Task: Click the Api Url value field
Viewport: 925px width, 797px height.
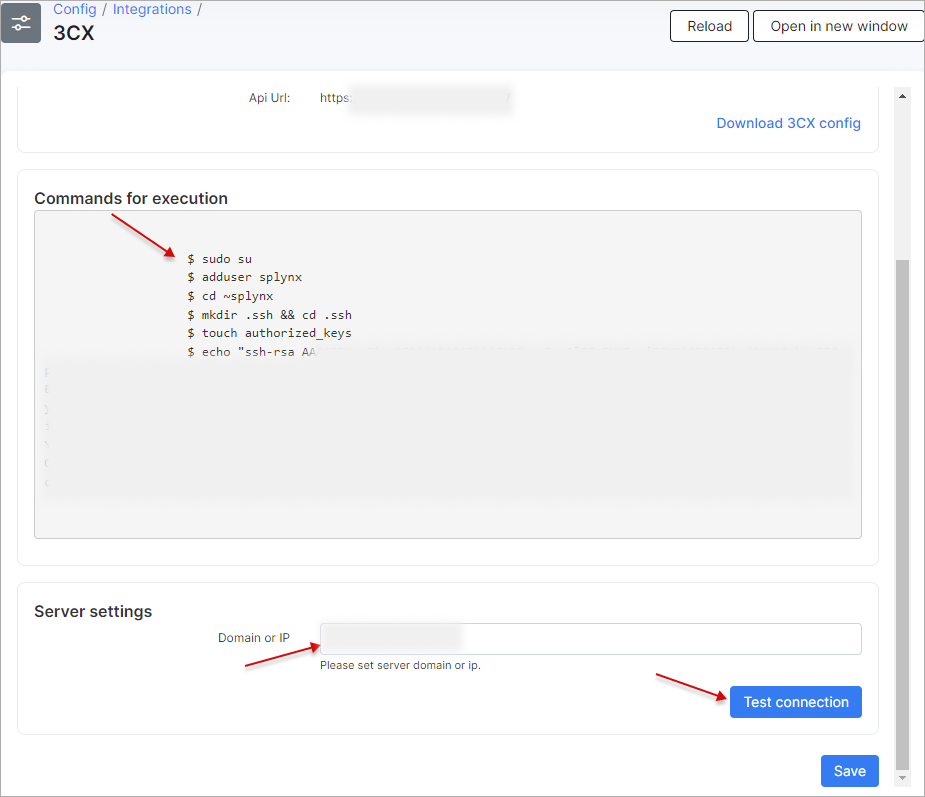Action: click(415, 98)
